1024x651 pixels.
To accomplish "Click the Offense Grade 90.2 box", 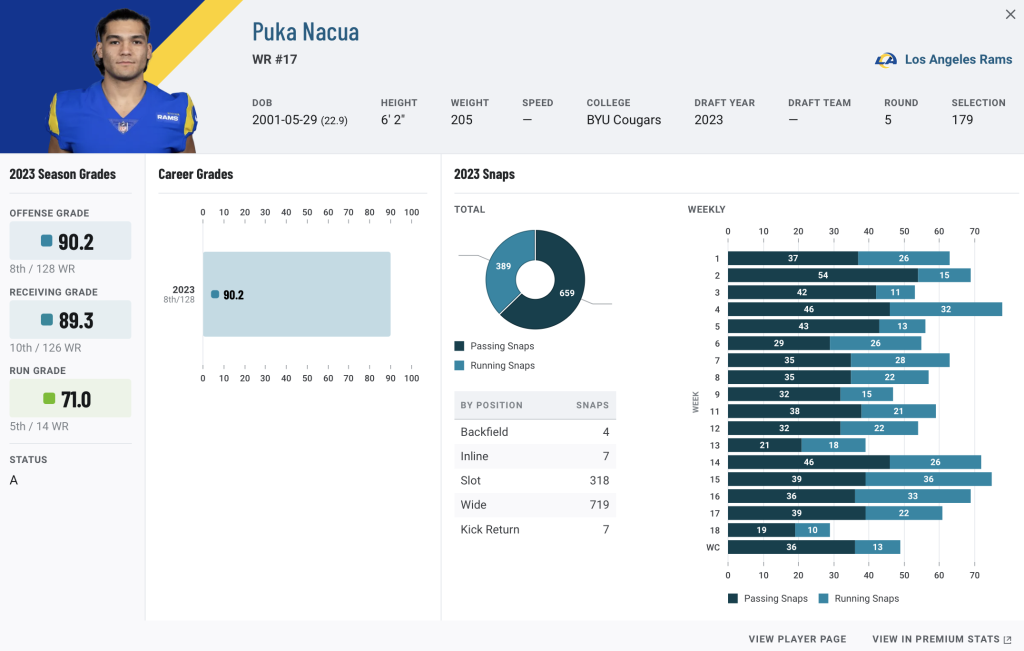I will coord(70,241).
